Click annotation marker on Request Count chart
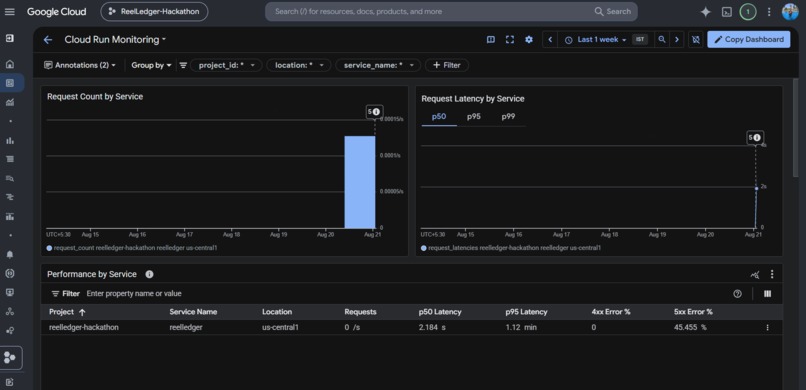 pyautogui.click(x=375, y=112)
